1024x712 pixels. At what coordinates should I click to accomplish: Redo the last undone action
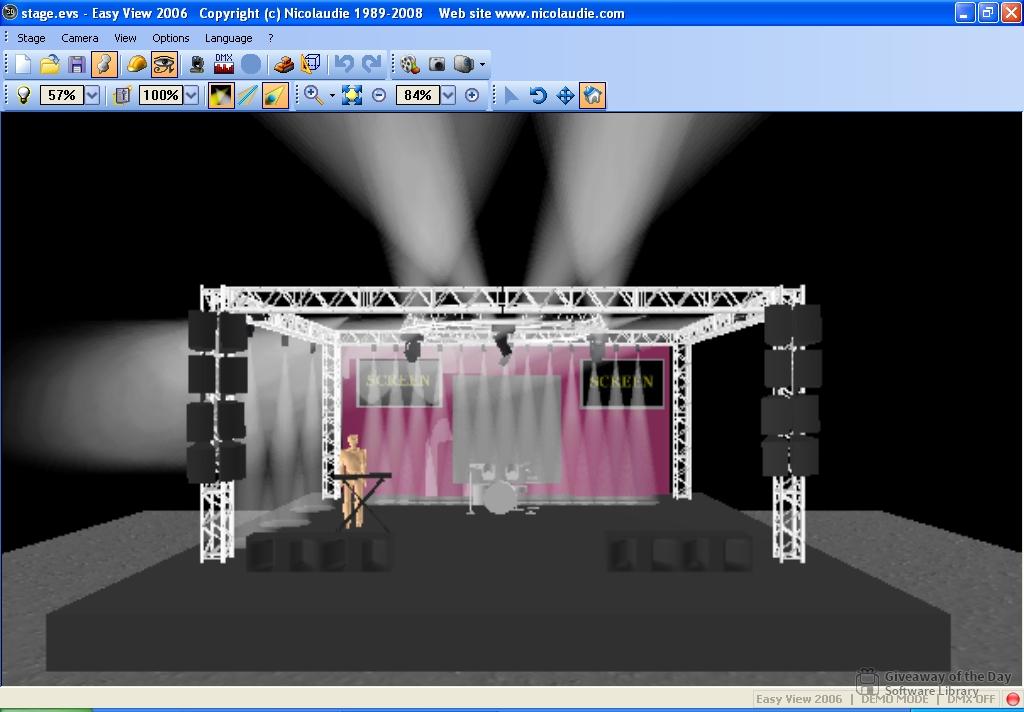point(371,64)
